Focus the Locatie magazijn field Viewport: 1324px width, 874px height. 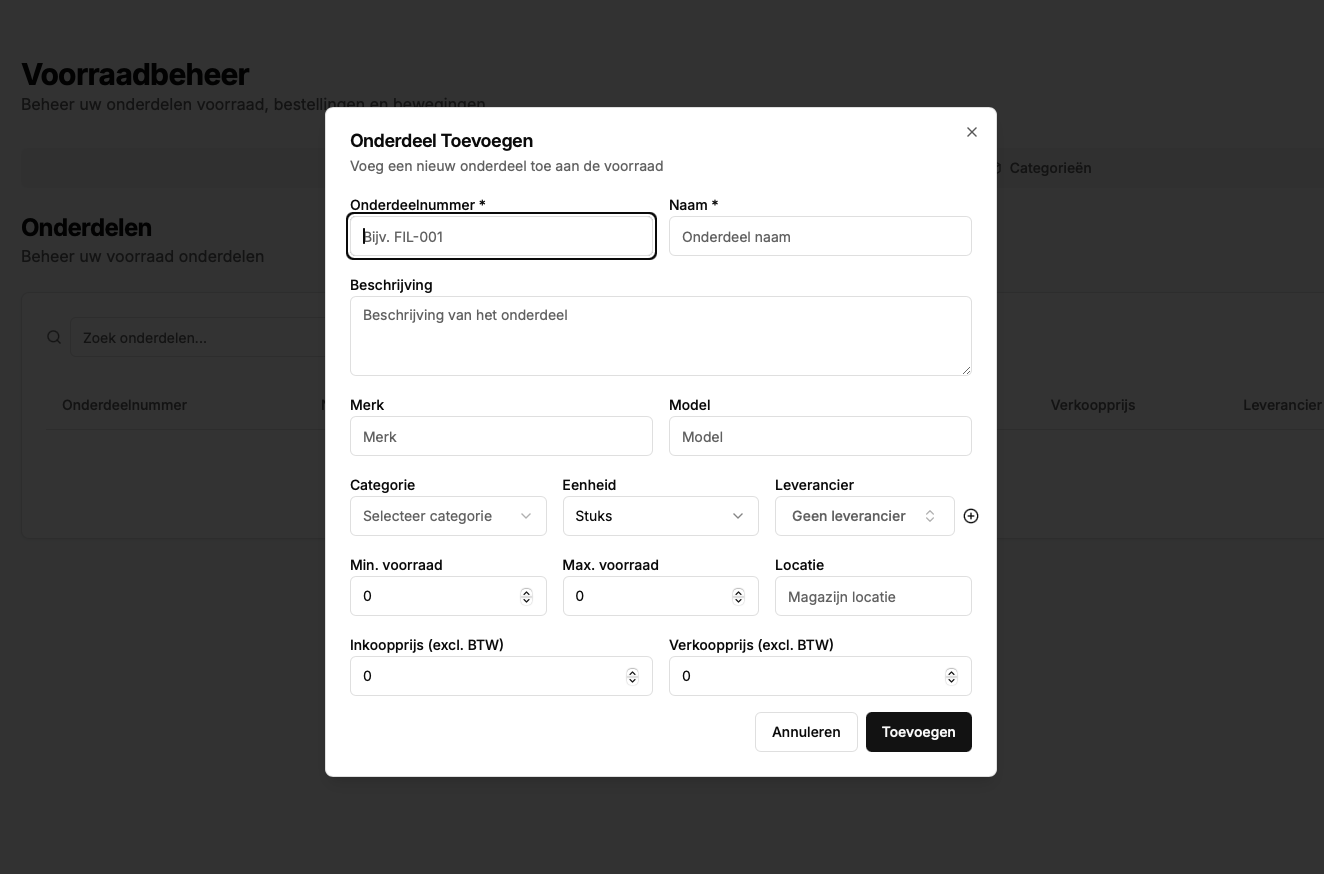click(x=872, y=597)
